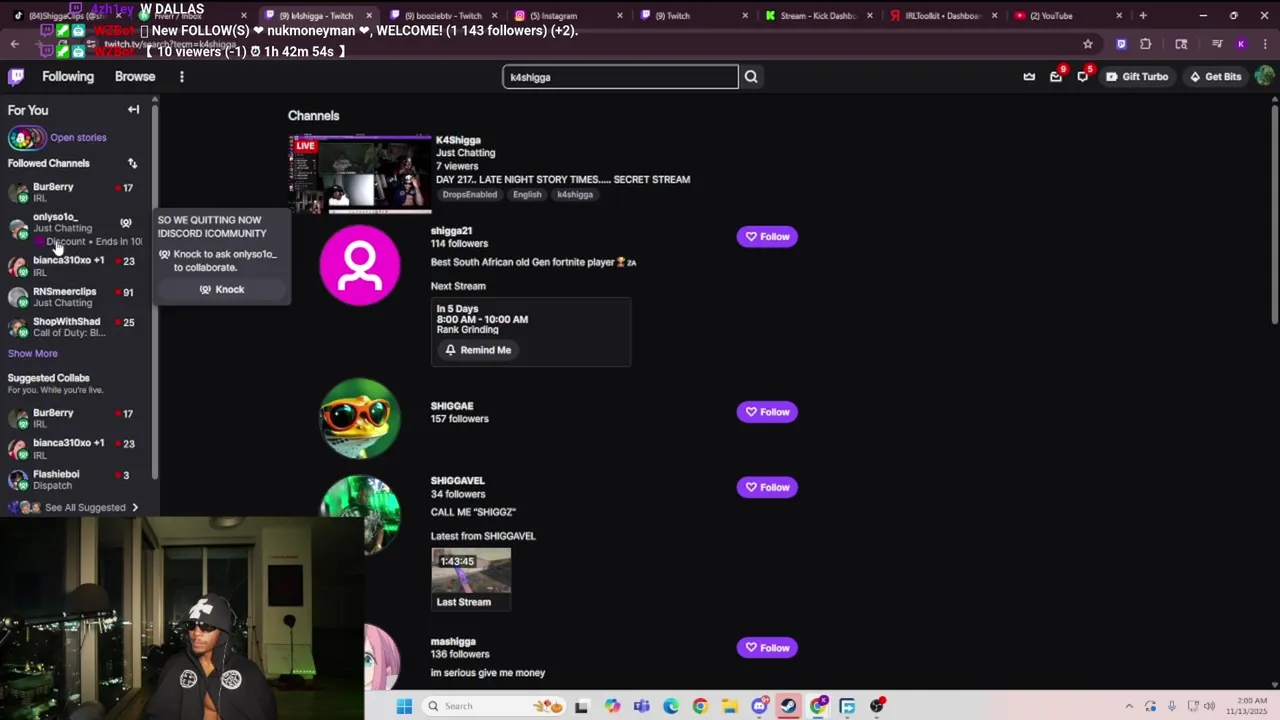Open the Prime loot crown icon
The width and height of the screenshot is (1280, 720).
(1029, 77)
